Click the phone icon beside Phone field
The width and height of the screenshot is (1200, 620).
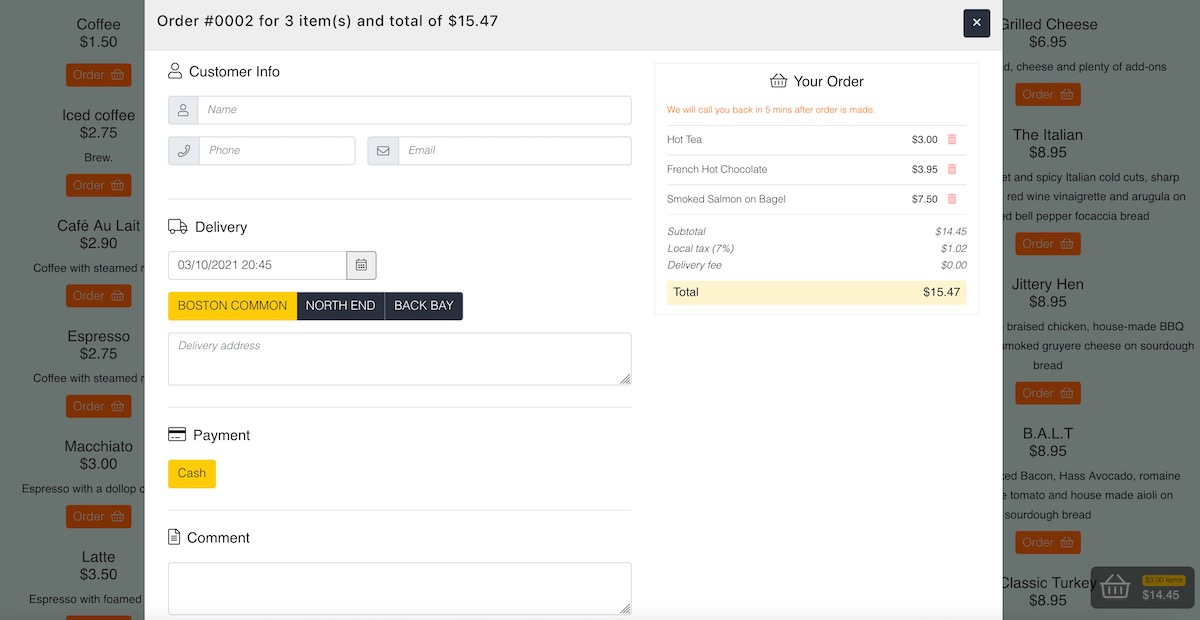click(183, 151)
